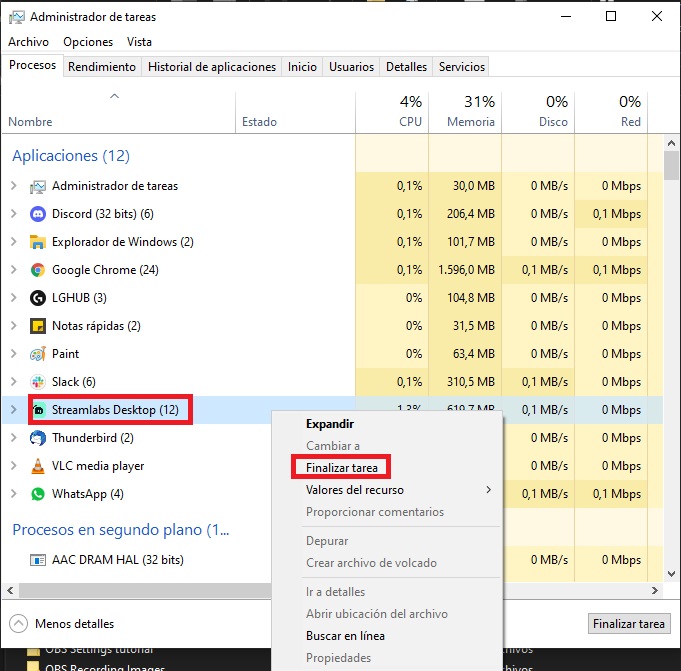Expand the Discord process group
The height and width of the screenshot is (671, 681).
point(13,214)
